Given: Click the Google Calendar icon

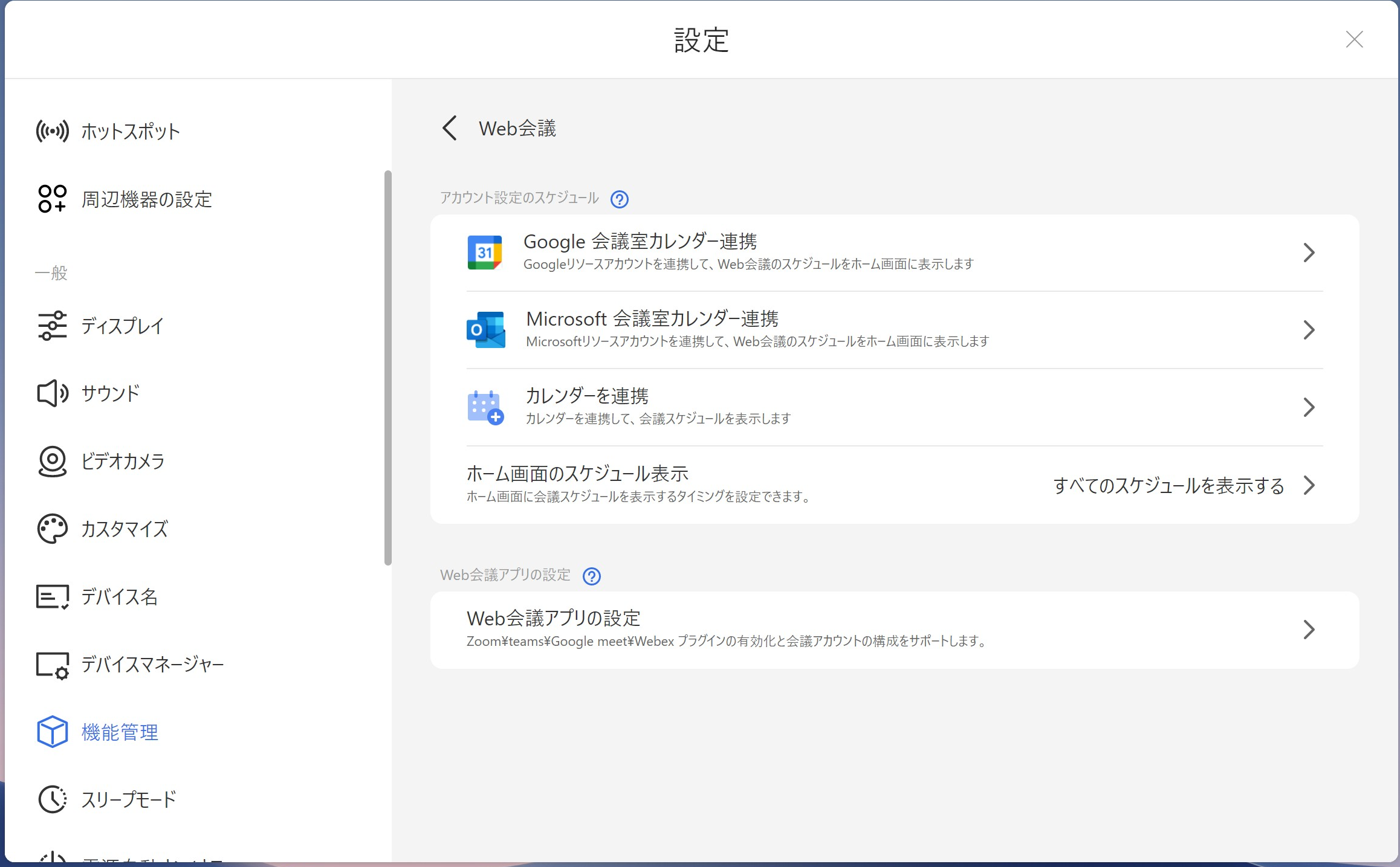Looking at the screenshot, I should tap(484, 253).
